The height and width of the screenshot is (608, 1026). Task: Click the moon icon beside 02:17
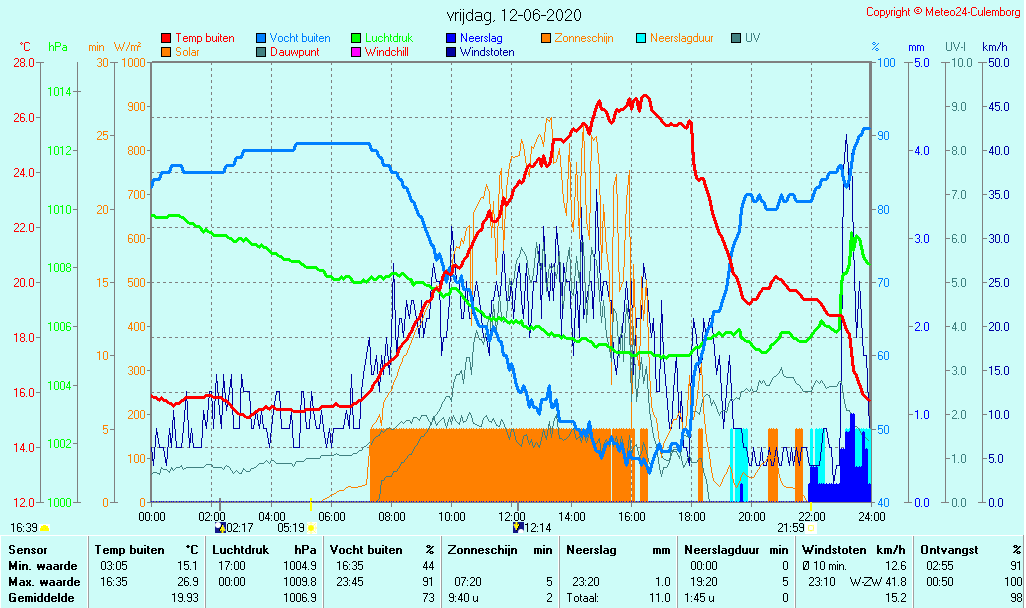click(x=220, y=527)
